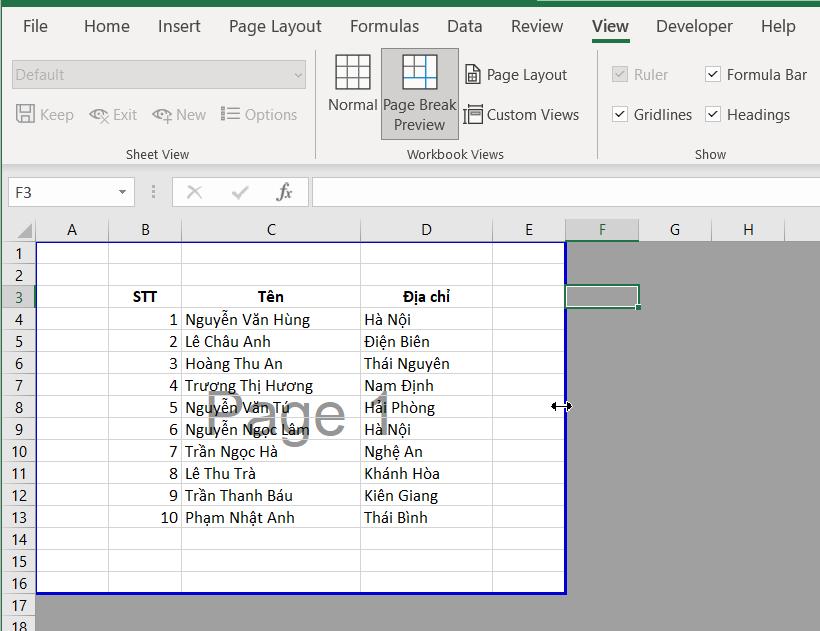Viewport: 820px width, 631px height.
Task: Open sheet view Options
Action: coord(259,114)
